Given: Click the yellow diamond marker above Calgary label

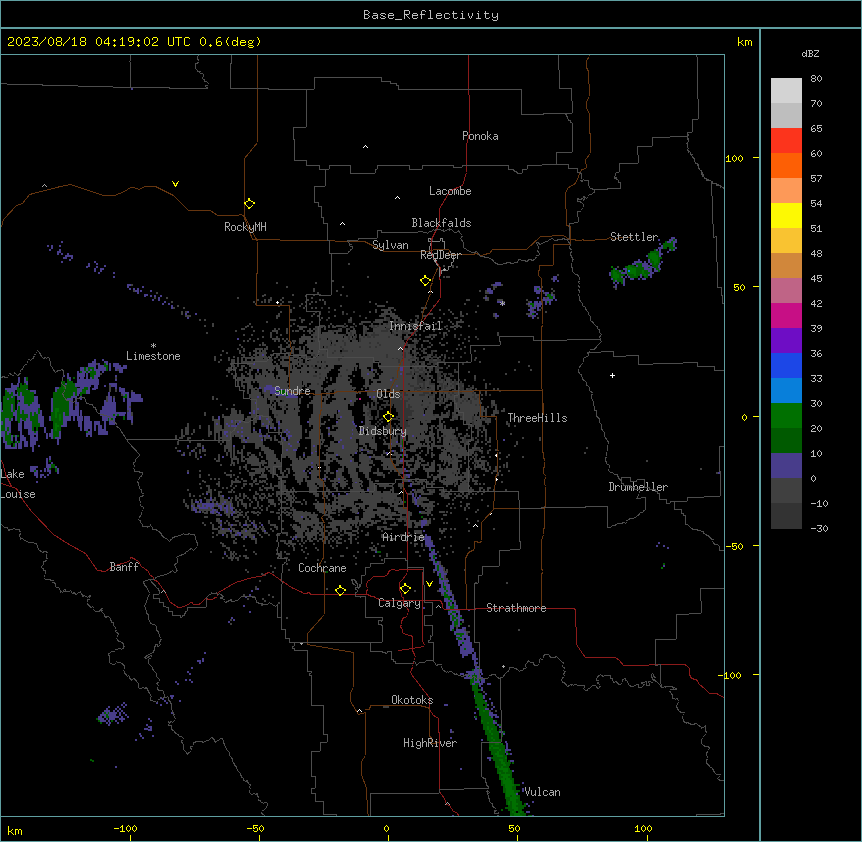Looking at the screenshot, I should coord(405,589).
